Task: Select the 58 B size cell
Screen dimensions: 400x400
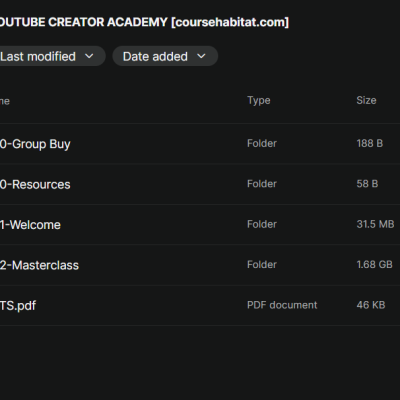Action: [367, 184]
